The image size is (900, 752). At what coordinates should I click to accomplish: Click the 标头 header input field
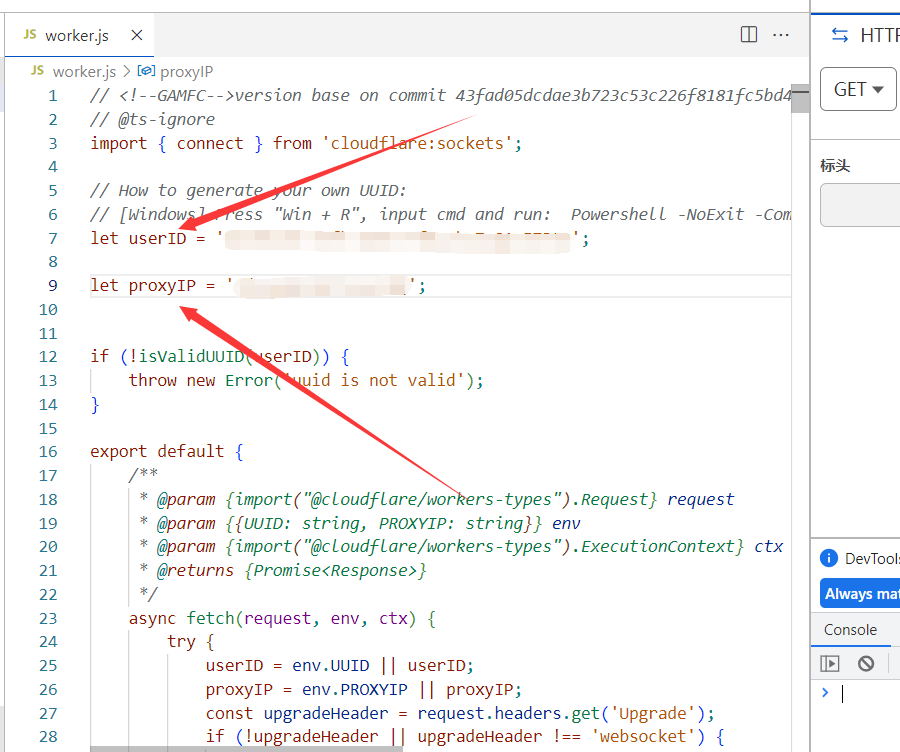[x=862, y=205]
